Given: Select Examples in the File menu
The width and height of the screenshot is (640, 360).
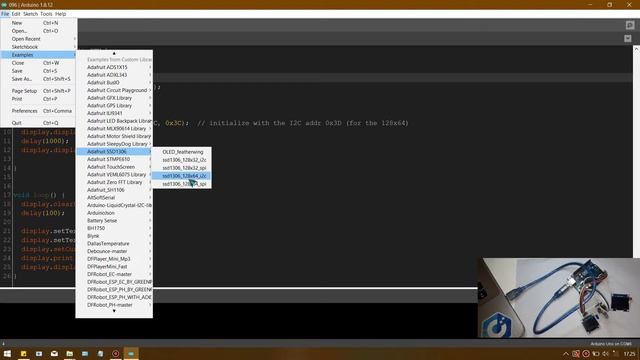Looking at the screenshot, I should [x=38, y=55].
